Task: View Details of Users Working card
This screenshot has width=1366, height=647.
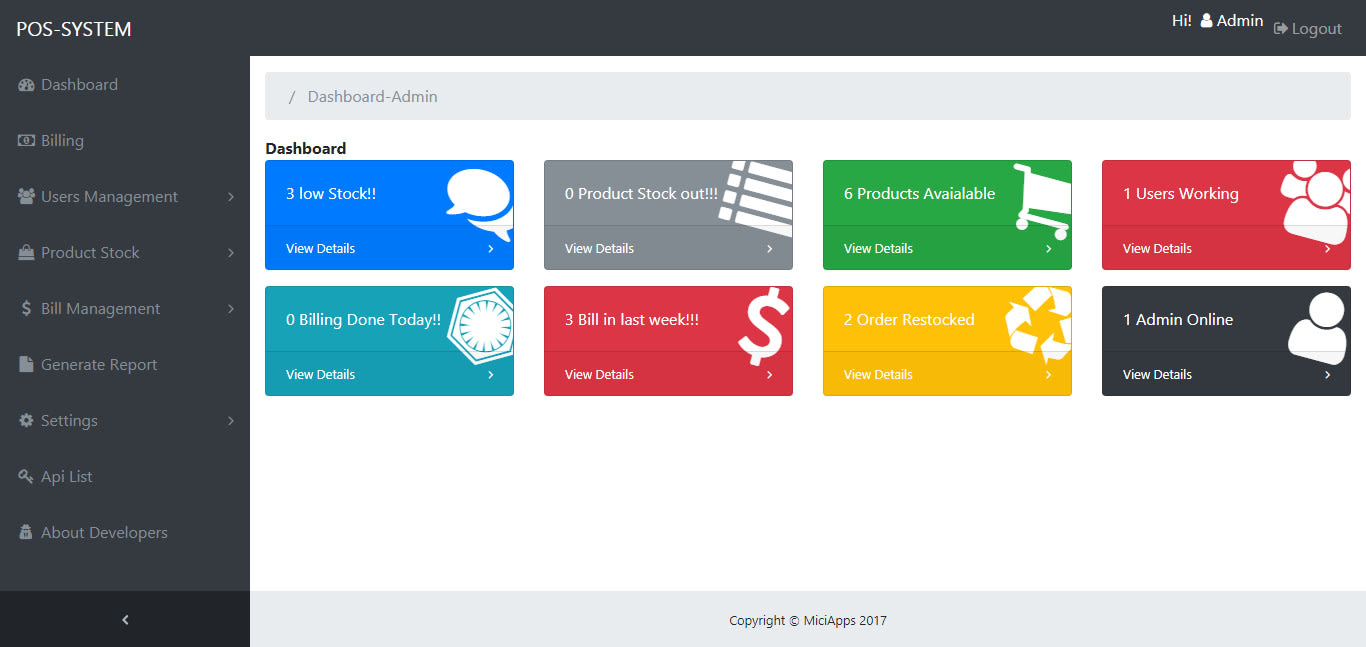Action: [x=1157, y=249]
